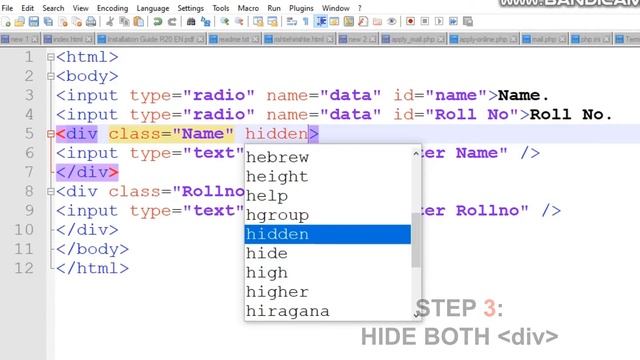Switch to the apply-online.php tab
The image size is (640, 360).
click(483, 39)
